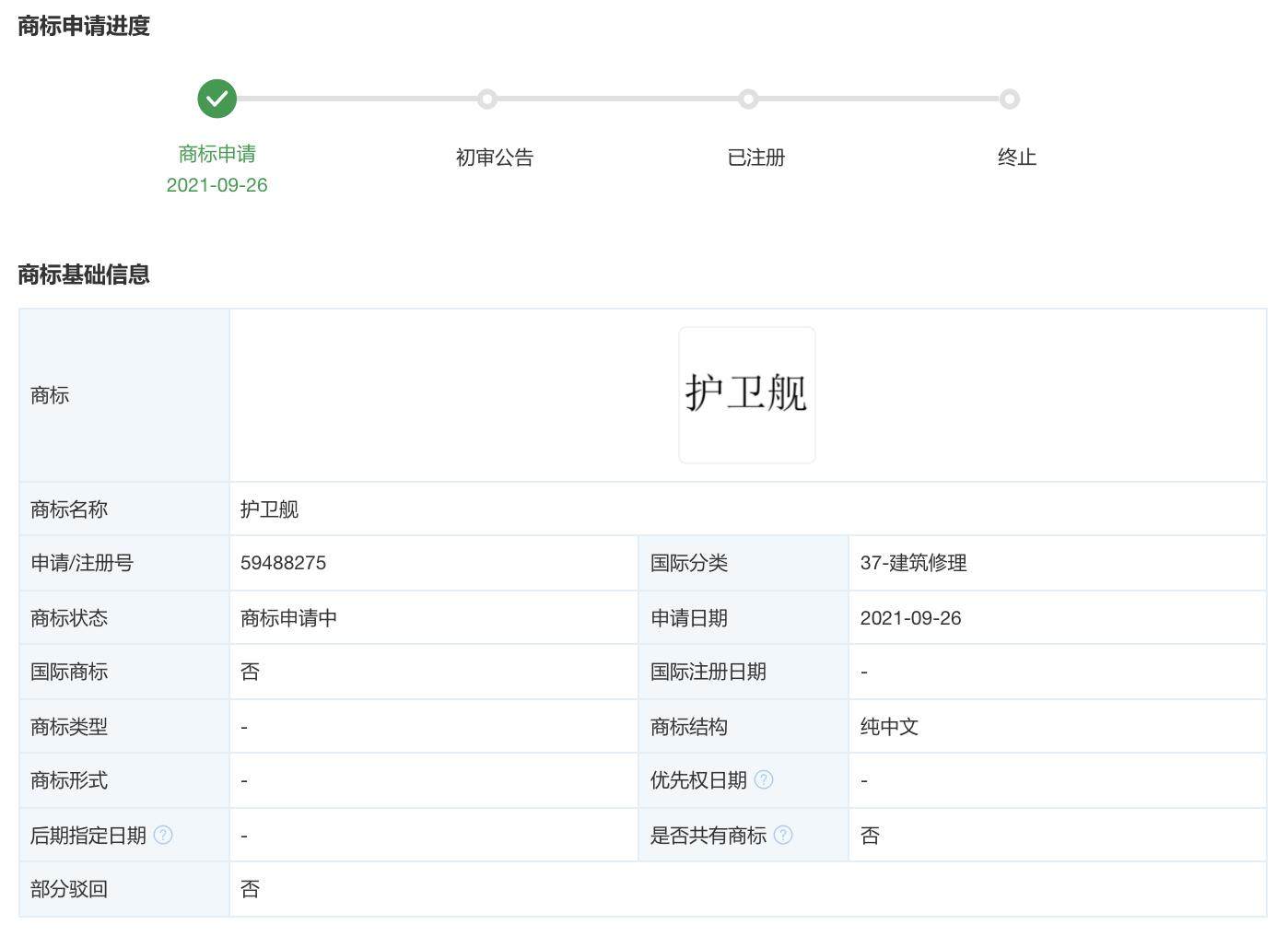The image size is (1288, 936).
Task: Click the 初审公告 step label
Action: 495,158
